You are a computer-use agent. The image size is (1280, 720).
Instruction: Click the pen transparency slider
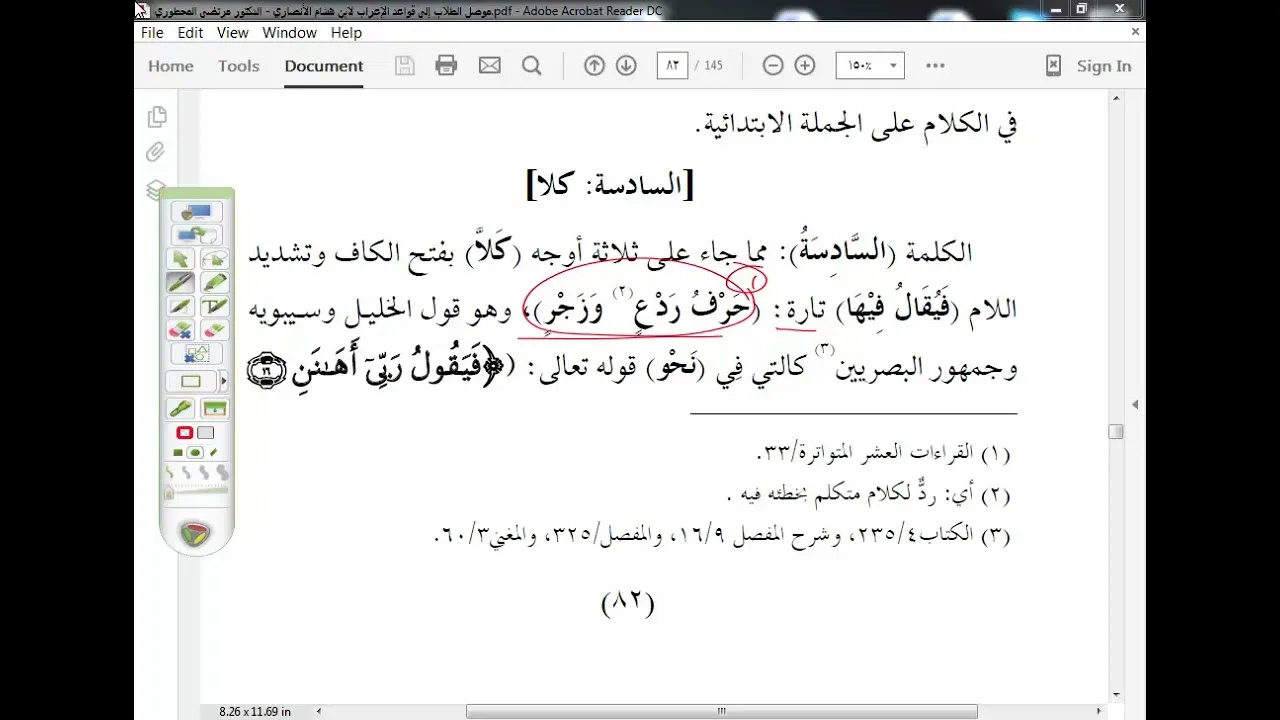pyautogui.click(x=197, y=493)
